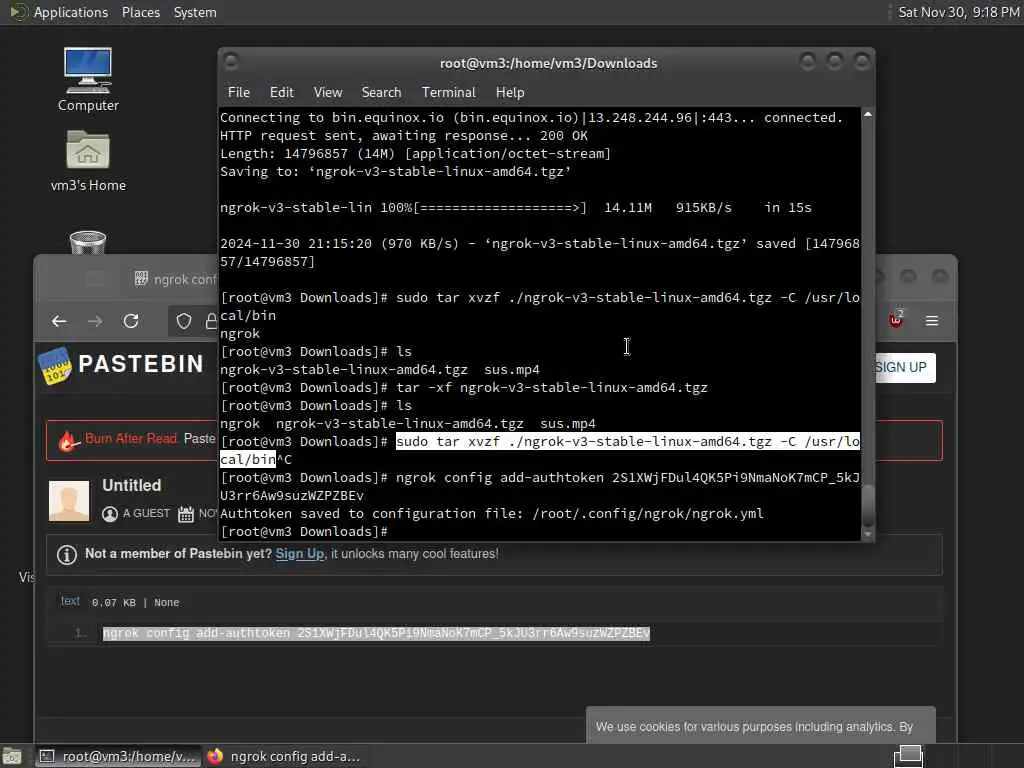1024x768 pixels.
Task: Open the Terminal menu in menubar
Action: tap(449, 92)
